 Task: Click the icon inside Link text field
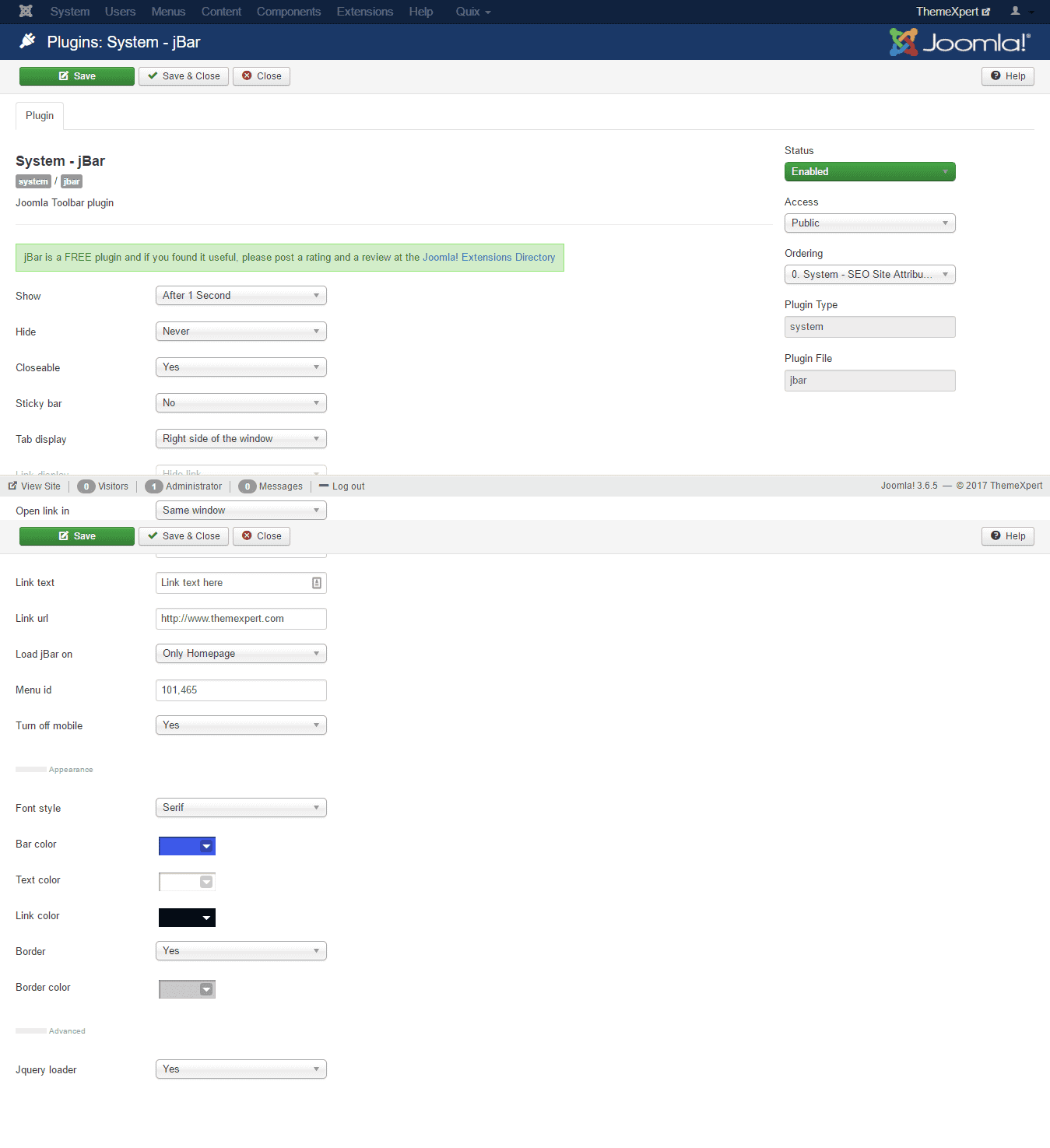[317, 583]
